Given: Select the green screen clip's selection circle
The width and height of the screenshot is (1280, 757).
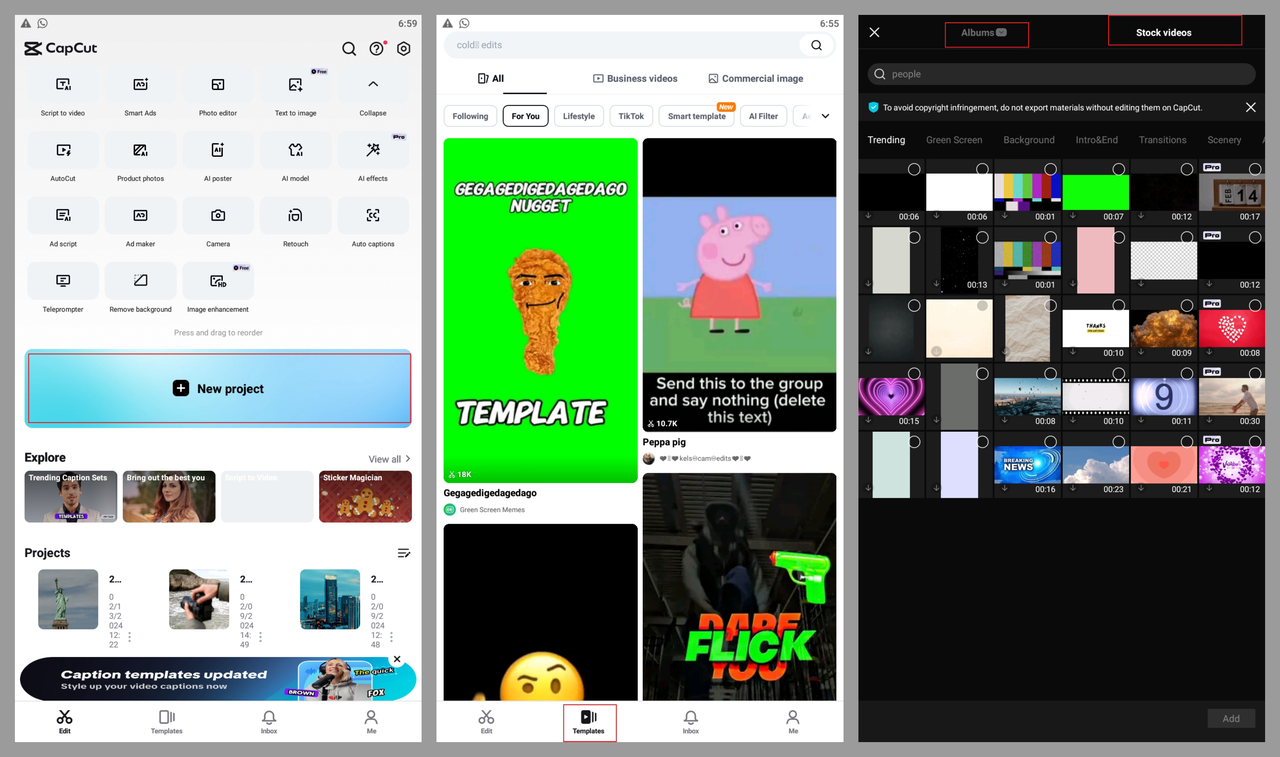Looking at the screenshot, I should pyautogui.click(x=1118, y=166).
